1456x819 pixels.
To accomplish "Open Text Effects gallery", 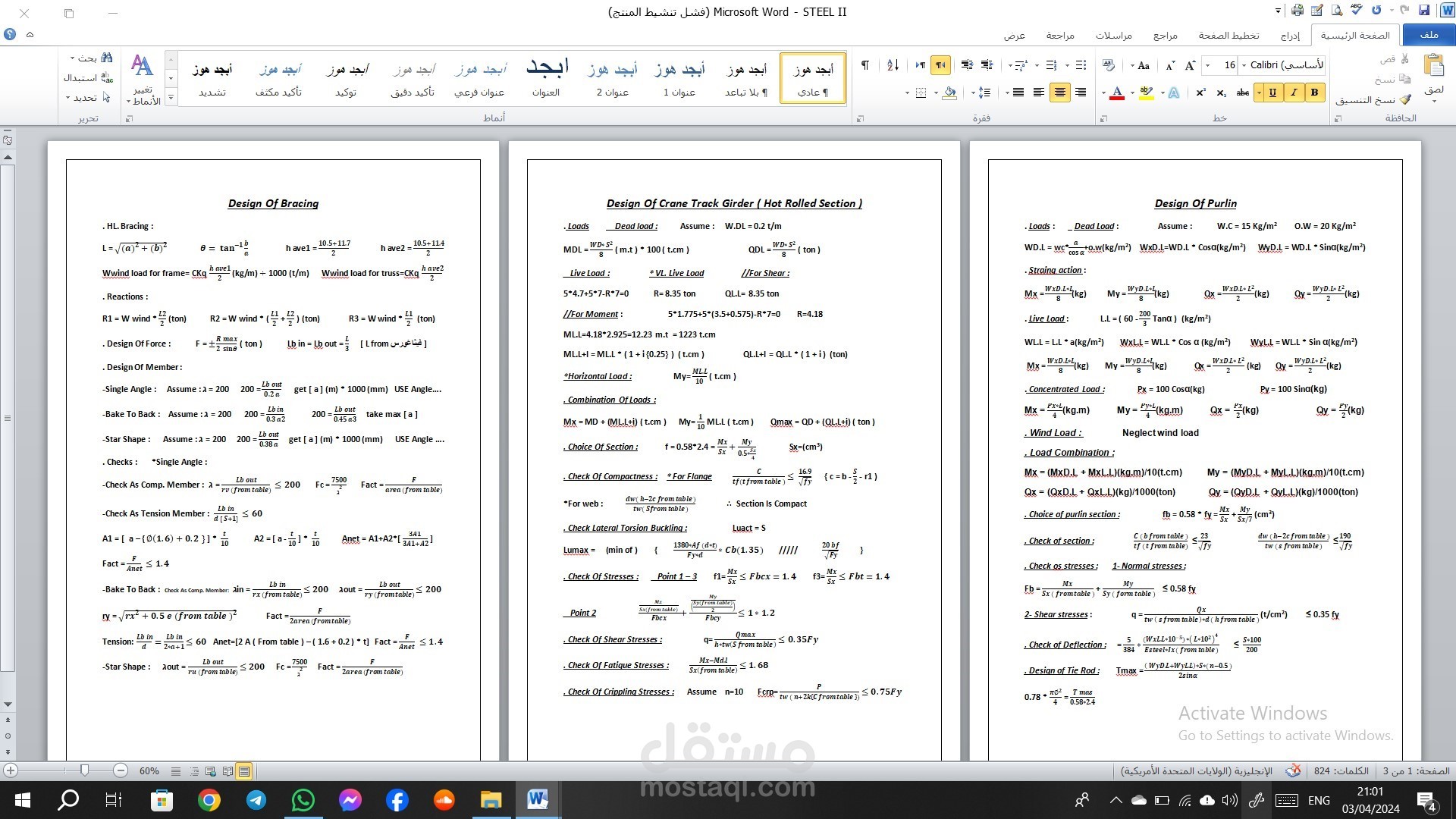I will click(x=1173, y=93).
